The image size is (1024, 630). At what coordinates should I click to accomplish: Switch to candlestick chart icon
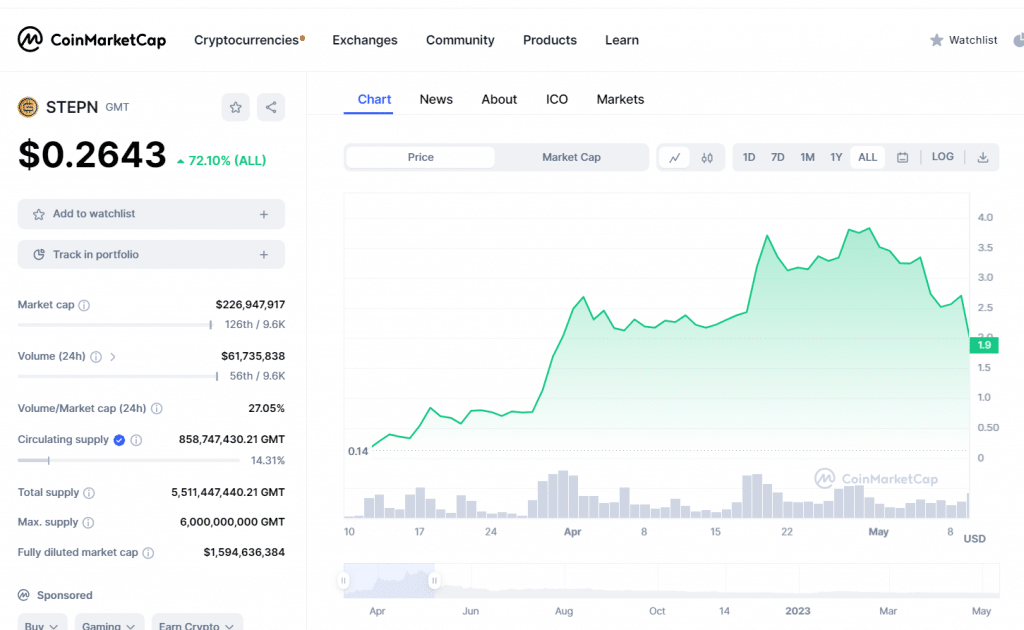click(x=707, y=157)
